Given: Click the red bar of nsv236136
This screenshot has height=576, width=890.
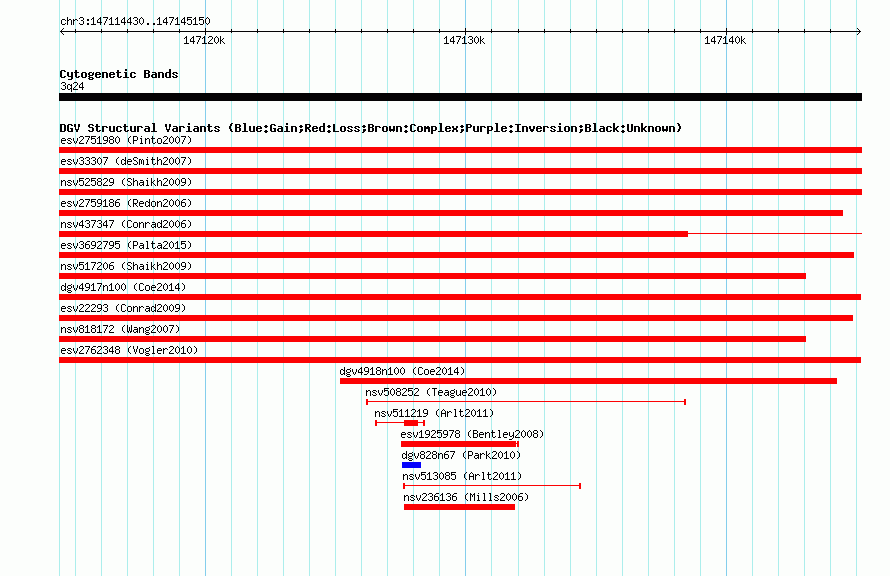Looking at the screenshot, I should click(x=459, y=507).
